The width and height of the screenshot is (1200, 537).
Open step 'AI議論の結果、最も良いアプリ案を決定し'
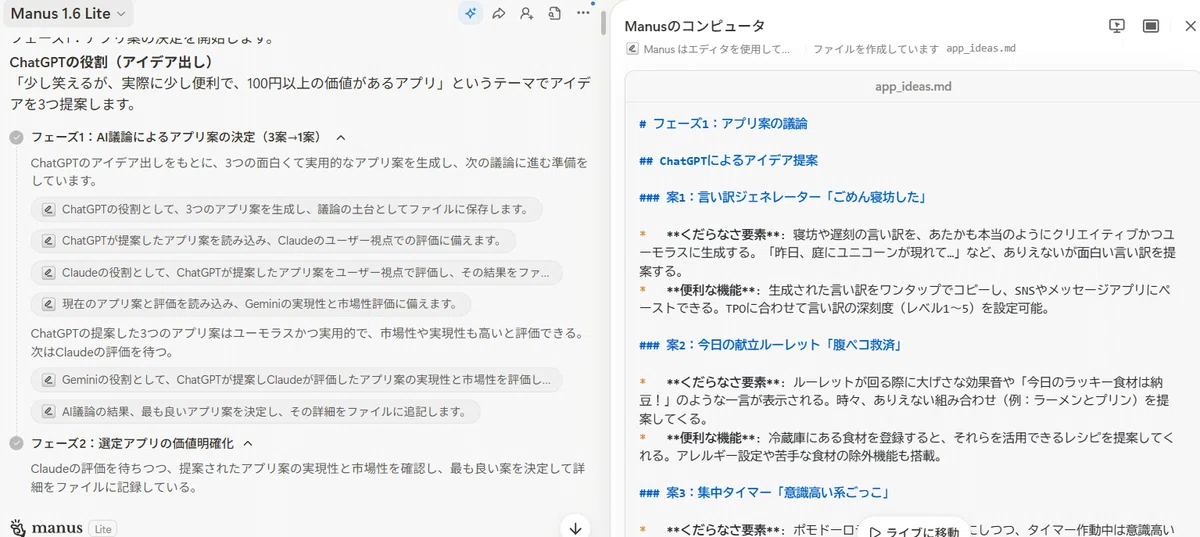[256, 411]
